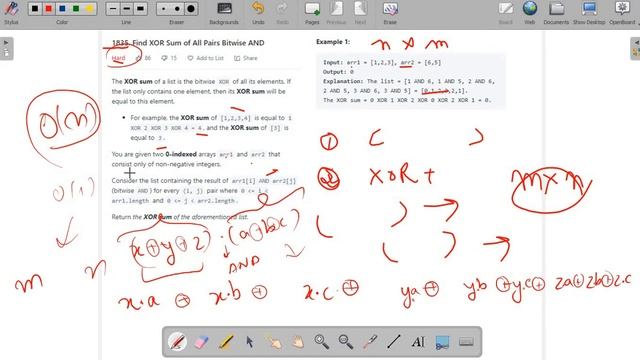Select the pointing-finger Interact tool
The width and height of the screenshot is (640, 360).
(274, 342)
